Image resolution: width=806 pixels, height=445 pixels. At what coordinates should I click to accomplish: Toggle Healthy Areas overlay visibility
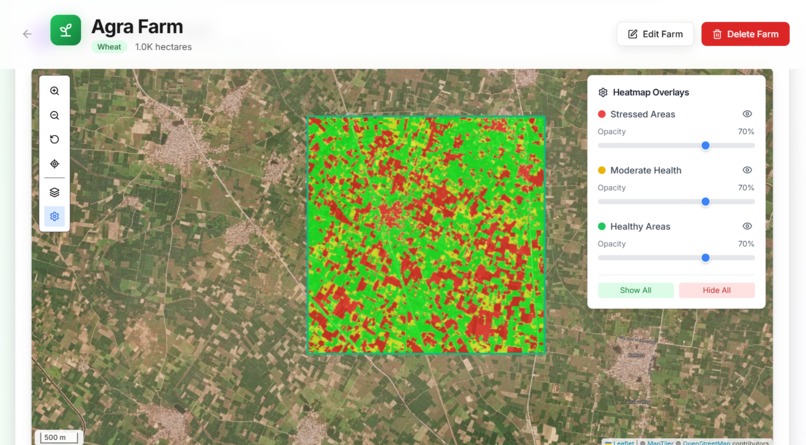coord(747,226)
